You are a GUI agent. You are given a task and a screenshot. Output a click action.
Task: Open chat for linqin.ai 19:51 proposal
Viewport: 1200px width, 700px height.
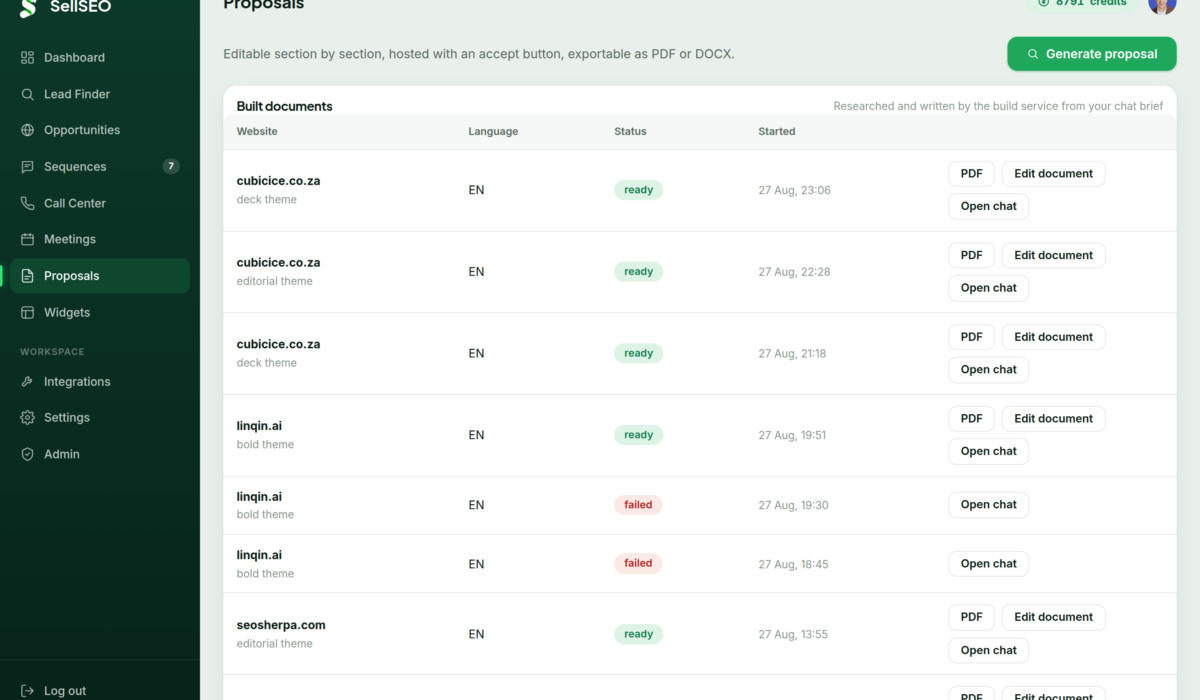pos(988,451)
